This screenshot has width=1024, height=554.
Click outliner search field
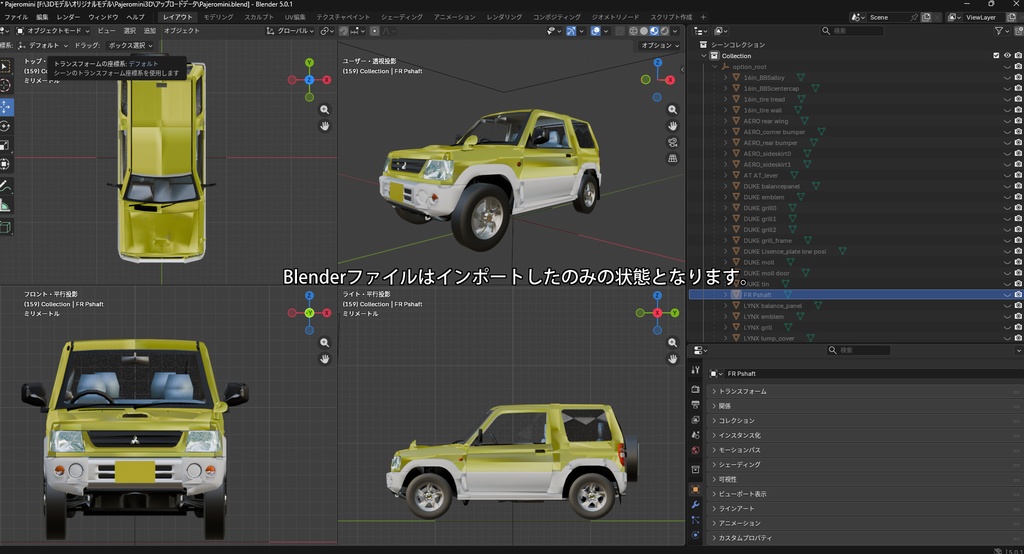tap(852, 31)
